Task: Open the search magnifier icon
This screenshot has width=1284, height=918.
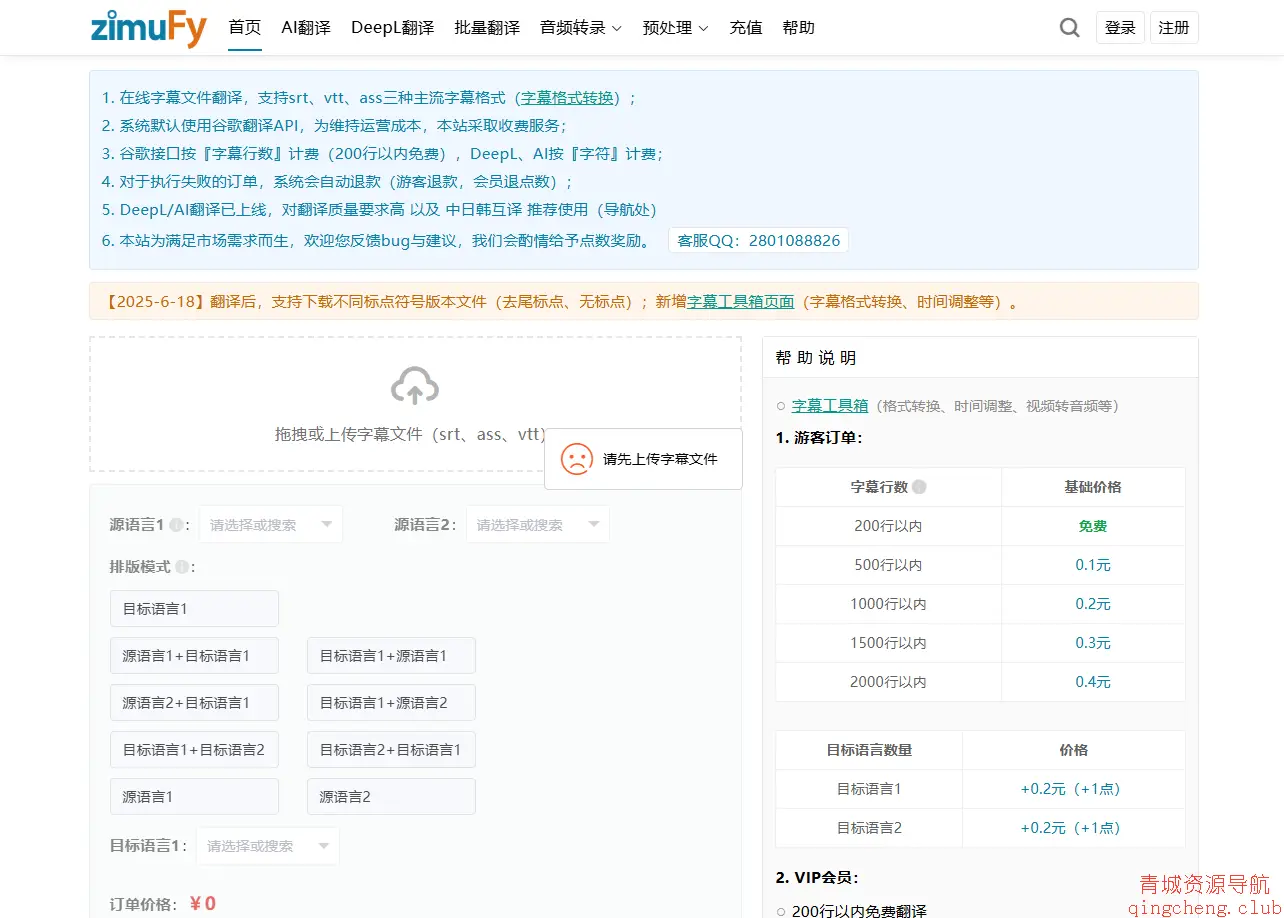Action: 1069,28
